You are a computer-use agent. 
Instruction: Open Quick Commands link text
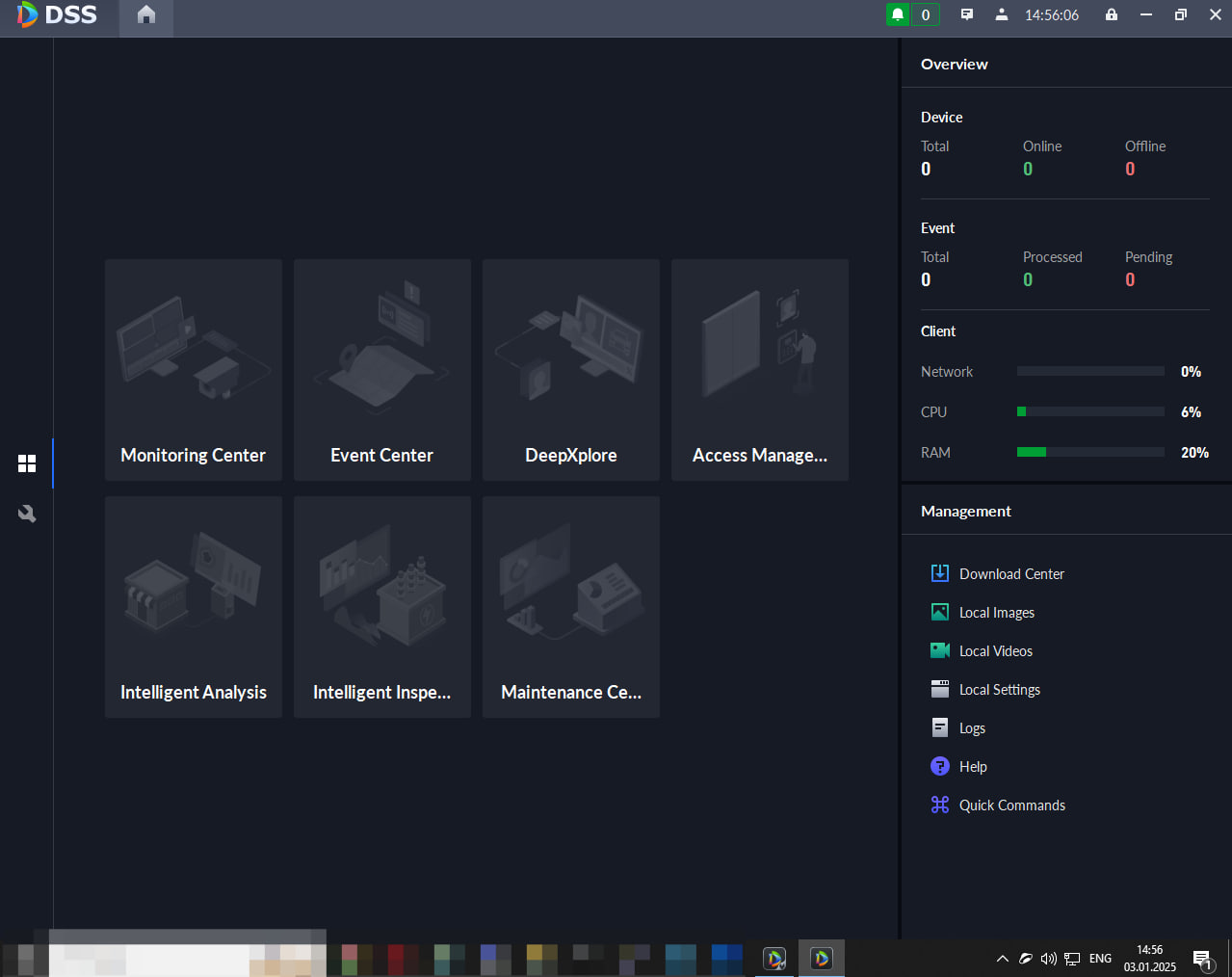(x=1012, y=805)
